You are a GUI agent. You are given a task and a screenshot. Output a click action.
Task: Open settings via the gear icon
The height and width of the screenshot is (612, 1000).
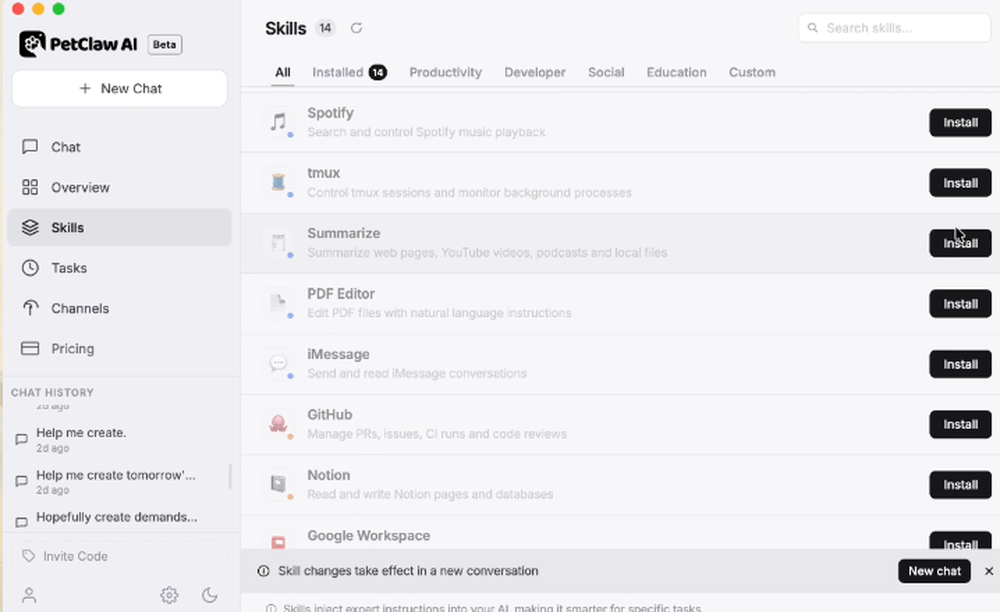[169, 595]
